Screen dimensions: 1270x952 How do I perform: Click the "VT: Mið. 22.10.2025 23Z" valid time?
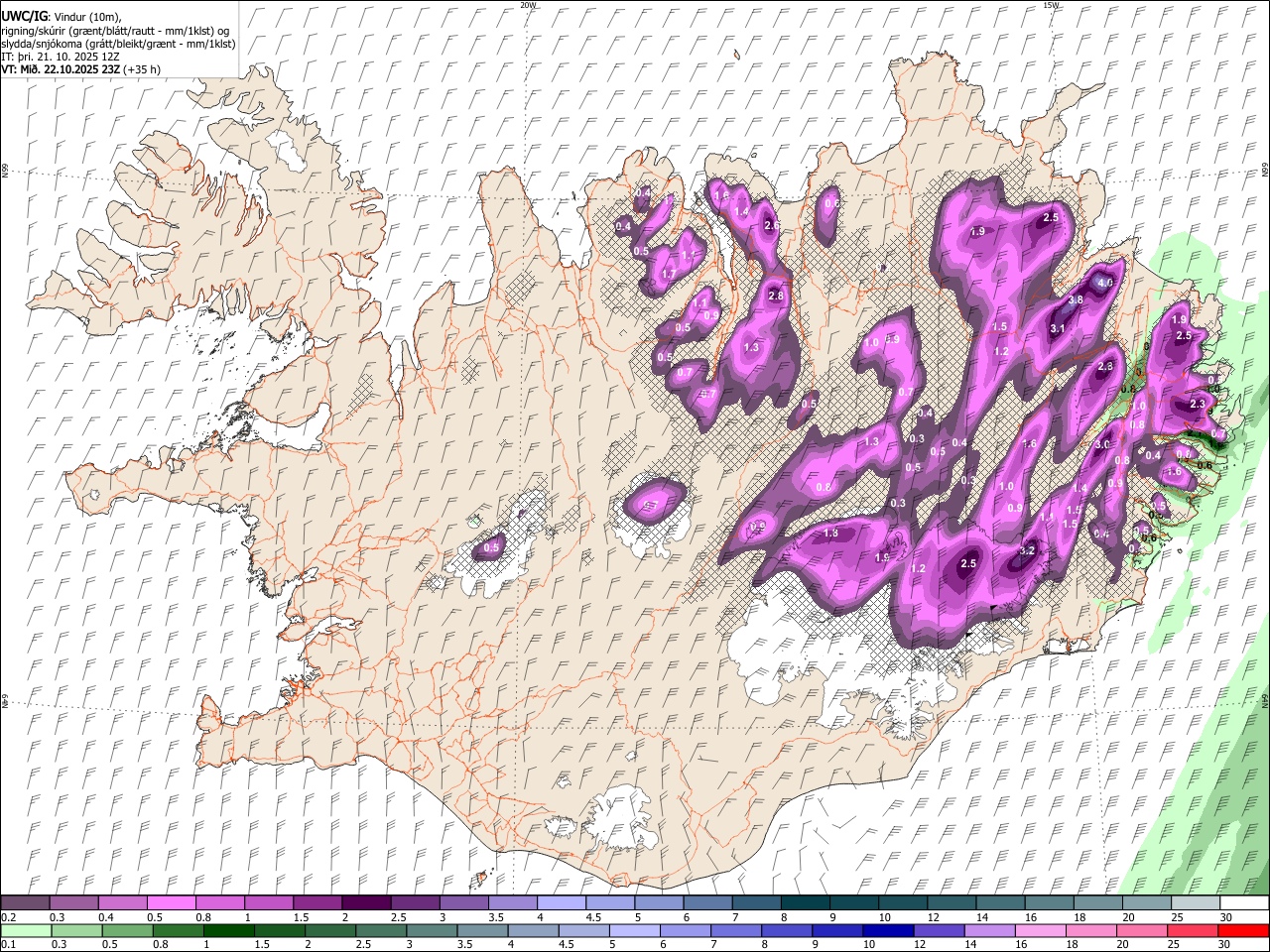[x=61, y=69]
